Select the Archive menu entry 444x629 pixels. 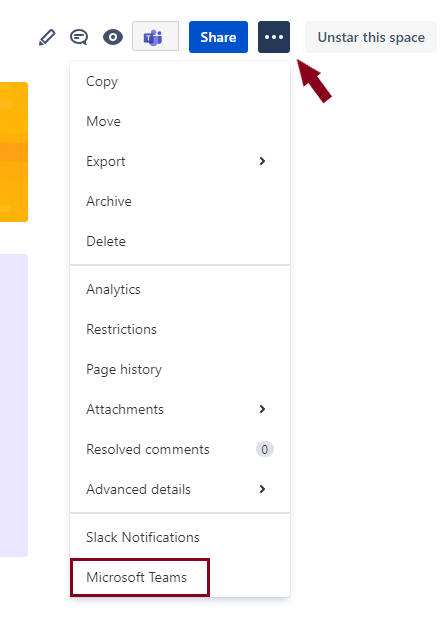click(x=180, y=201)
